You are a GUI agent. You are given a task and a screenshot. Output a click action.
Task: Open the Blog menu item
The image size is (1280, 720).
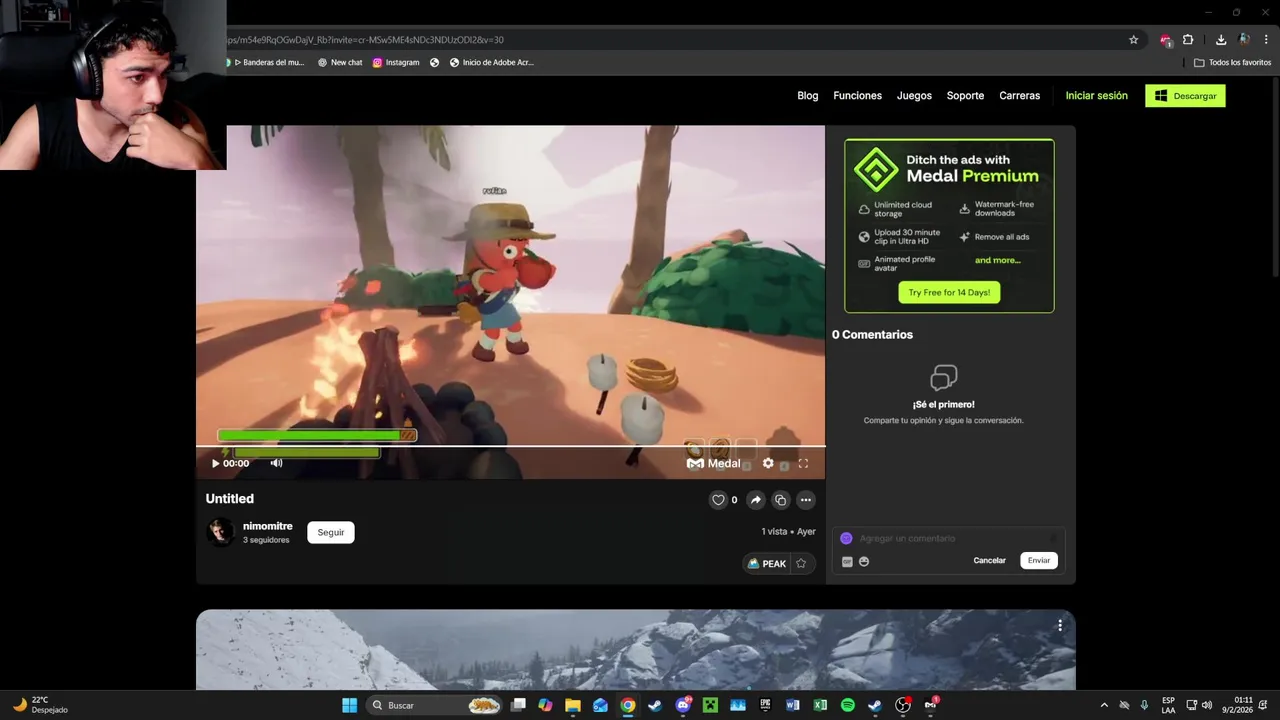coord(808,96)
